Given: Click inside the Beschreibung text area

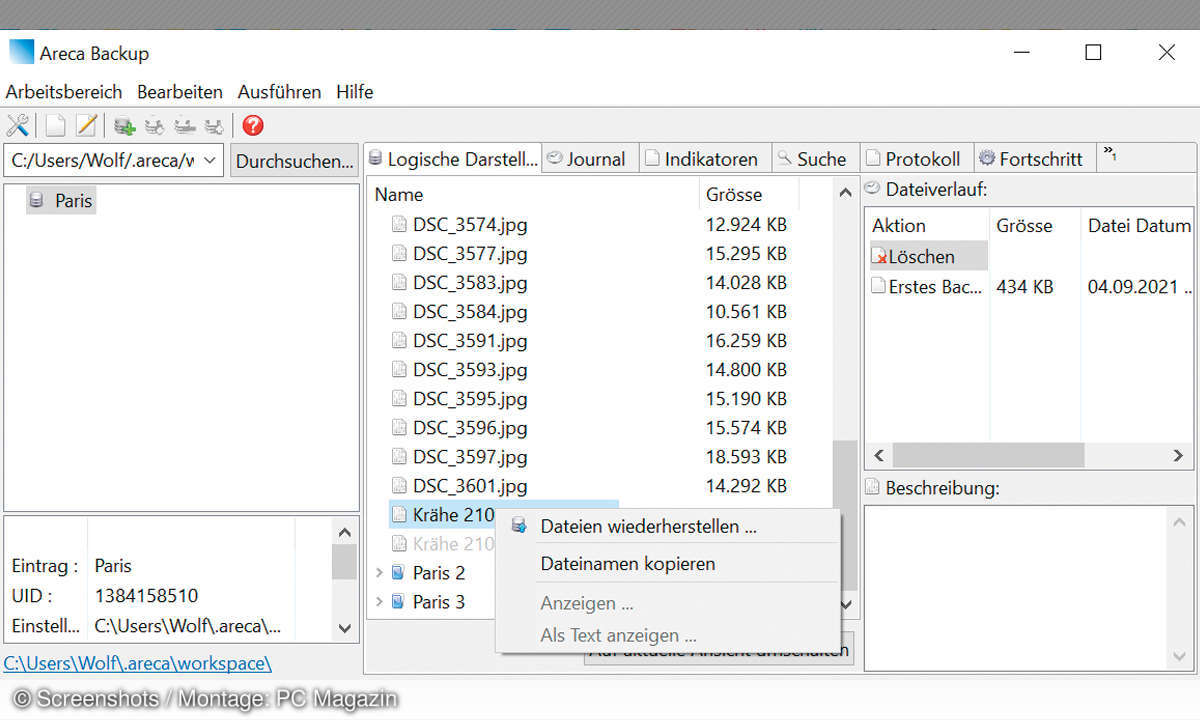Looking at the screenshot, I should (x=1015, y=587).
